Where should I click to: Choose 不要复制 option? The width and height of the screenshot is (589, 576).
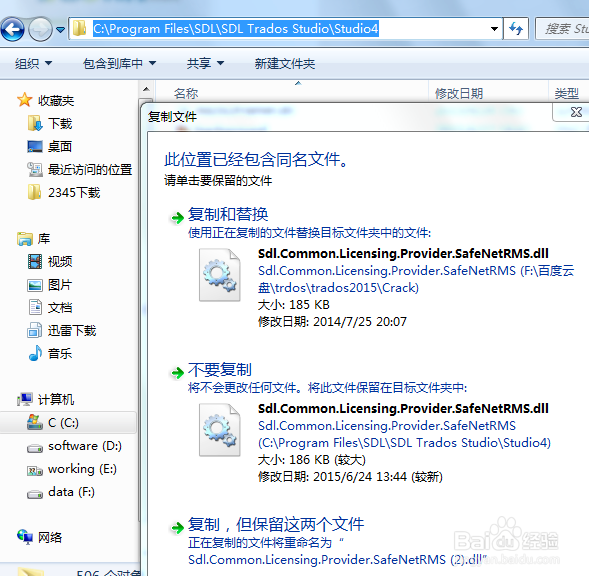click(219, 370)
